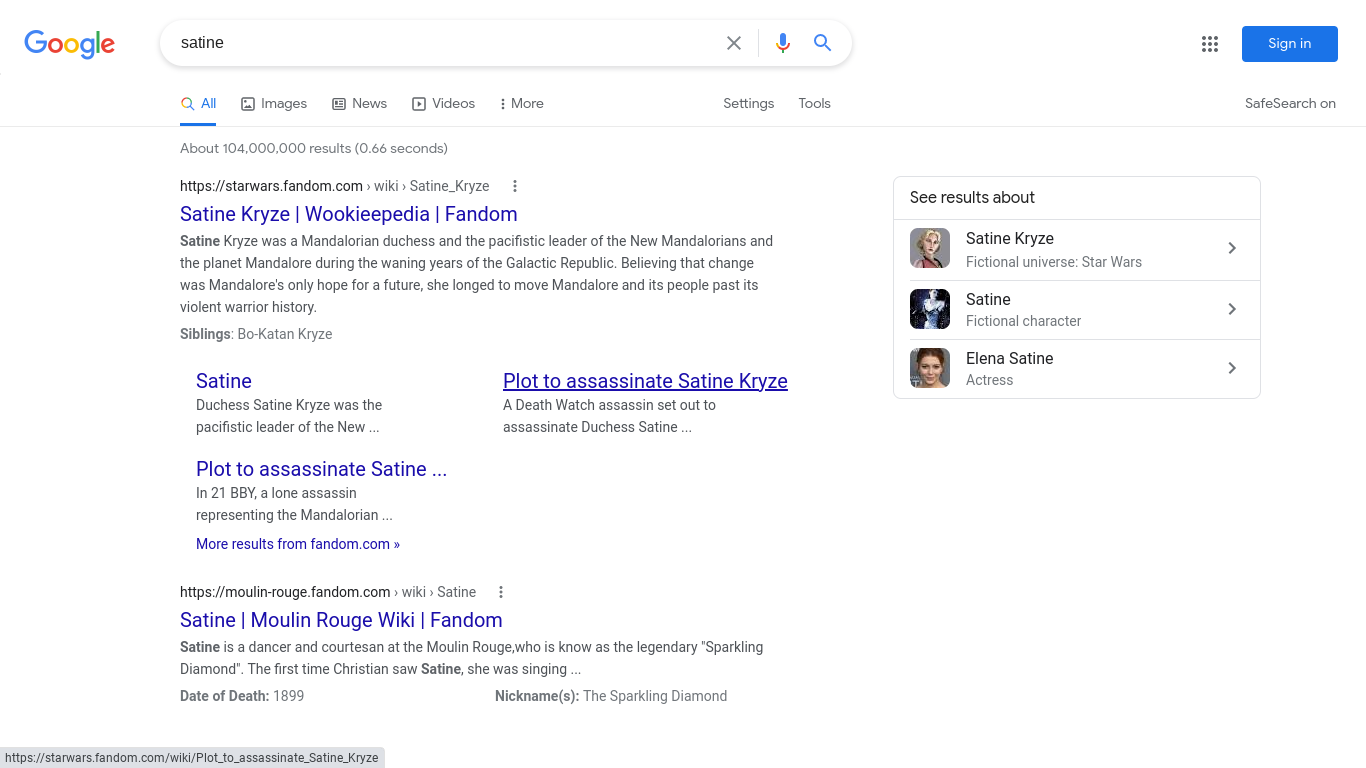Open Google apps grid icon

pyautogui.click(x=1210, y=44)
